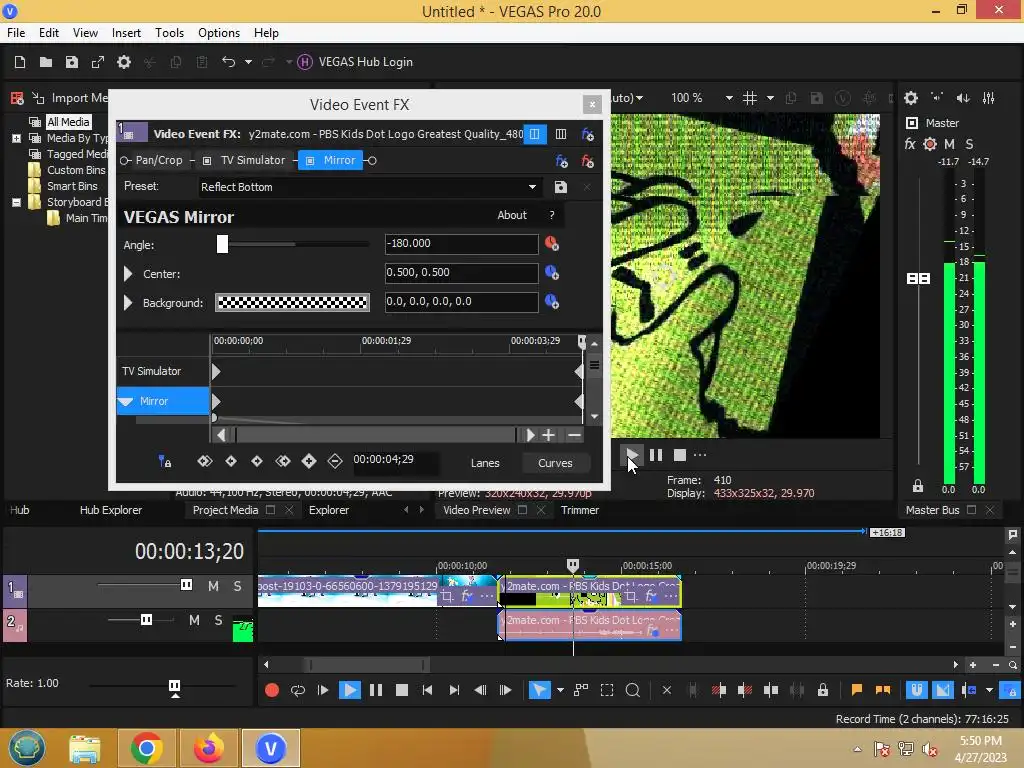Click the Angle value field showing -180.000
1024x768 pixels.
click(461, 244)
